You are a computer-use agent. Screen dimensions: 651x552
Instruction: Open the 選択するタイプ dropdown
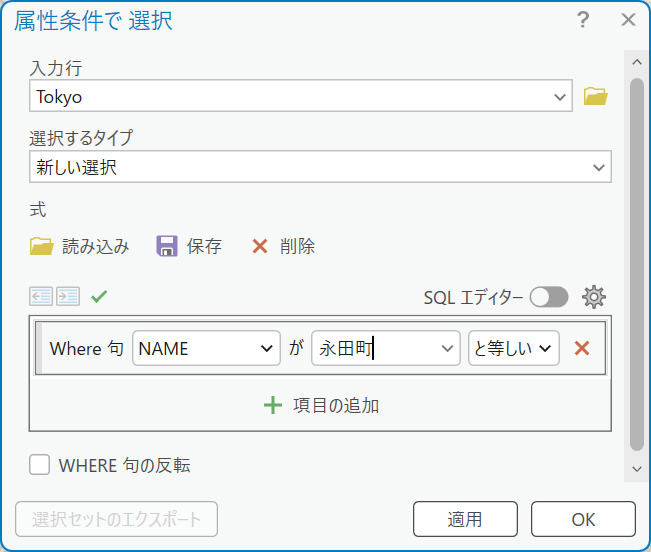(599, 168)
